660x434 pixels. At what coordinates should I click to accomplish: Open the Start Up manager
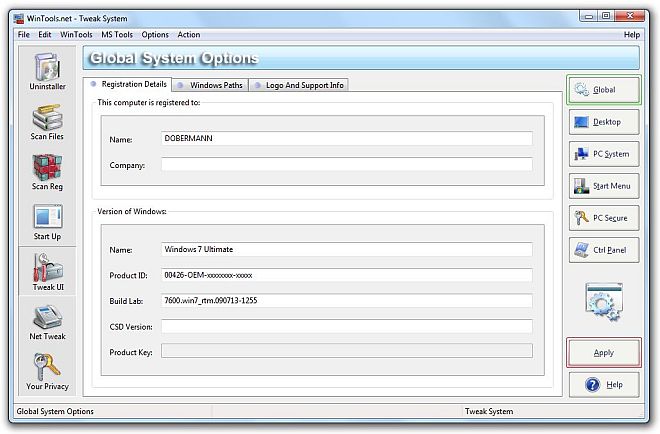click(x=47, y=222)
